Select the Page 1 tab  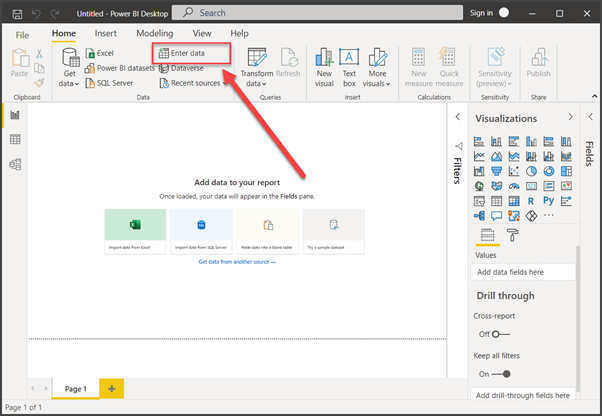click(x=76, y=389)
